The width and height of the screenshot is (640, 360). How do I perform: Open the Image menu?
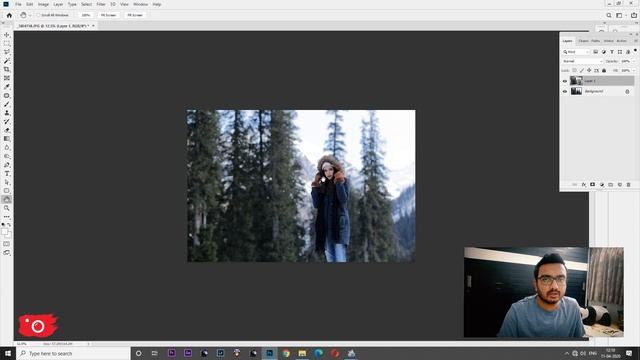pyautogui.click(x=43, y=4)
